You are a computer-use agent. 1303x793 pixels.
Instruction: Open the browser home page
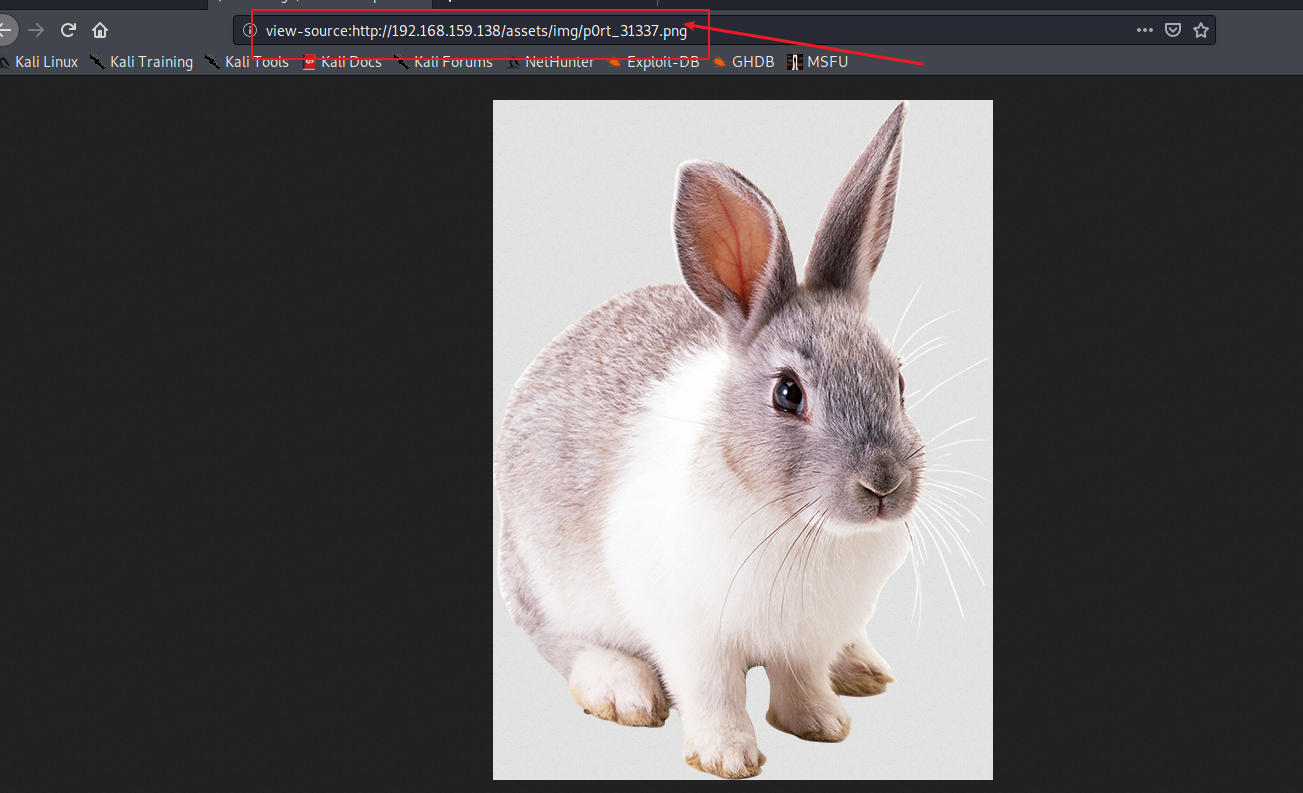click(x=100, y=30)
